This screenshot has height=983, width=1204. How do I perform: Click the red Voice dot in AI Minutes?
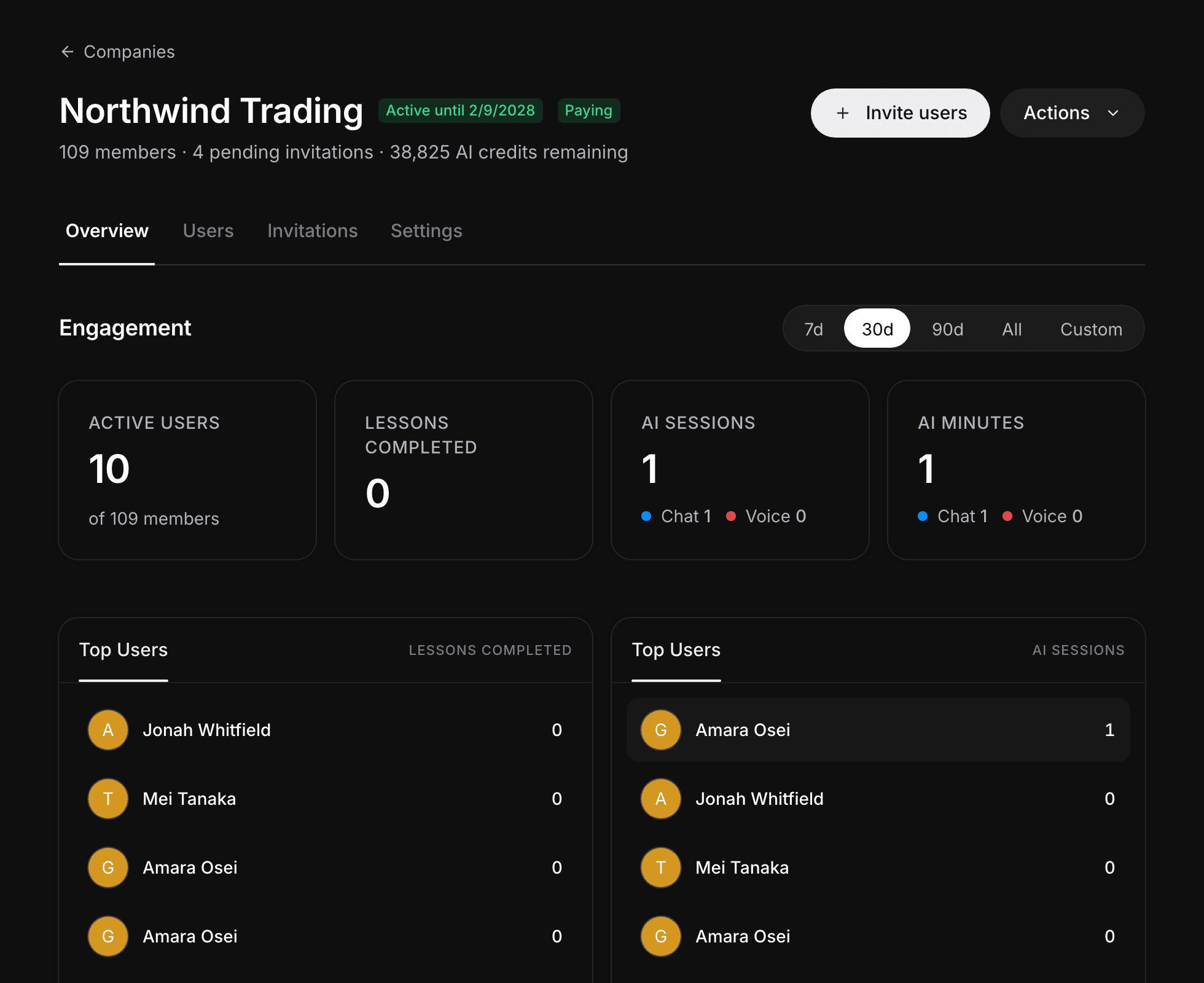tap(1007, 516)
